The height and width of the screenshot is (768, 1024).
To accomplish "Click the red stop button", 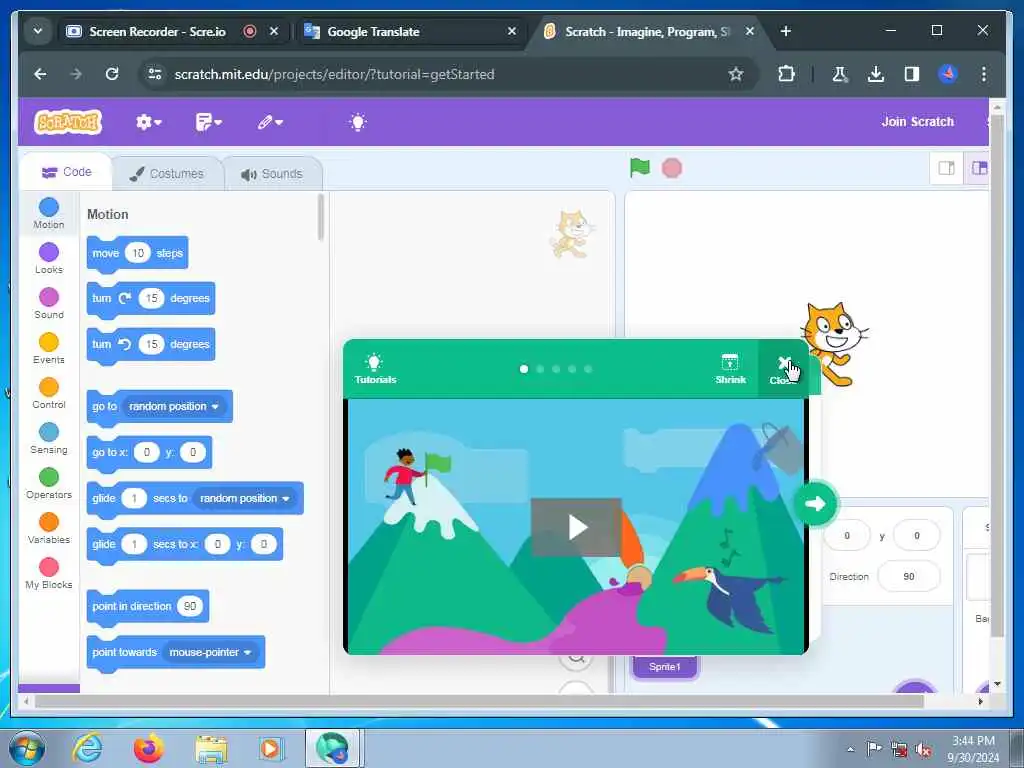I will pyautogui.click(x=671, y=168).
